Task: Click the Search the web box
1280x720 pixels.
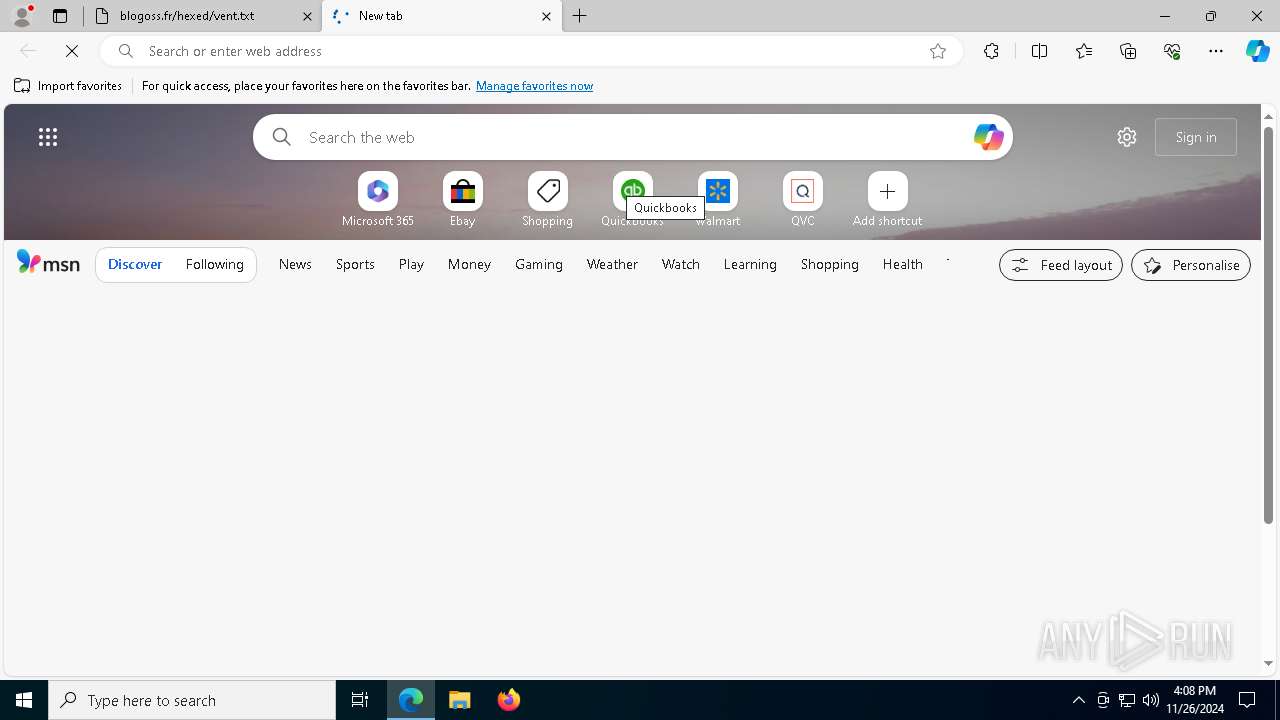Action: click(632, 137)
